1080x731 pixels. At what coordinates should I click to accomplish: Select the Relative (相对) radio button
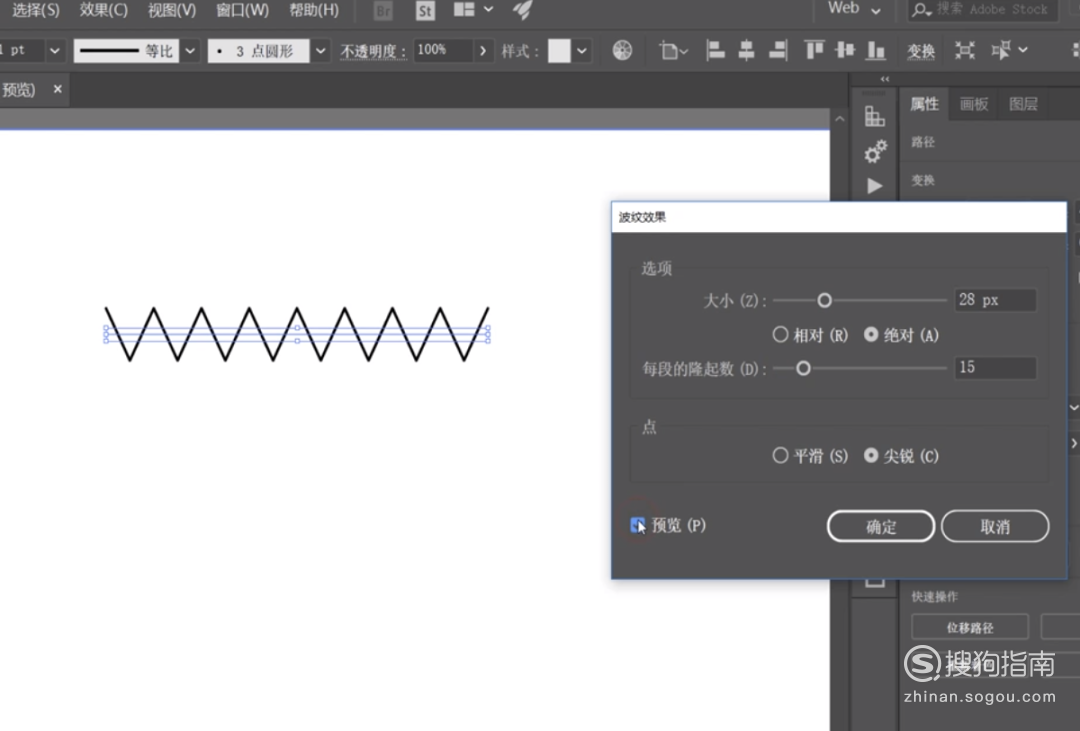780,335
